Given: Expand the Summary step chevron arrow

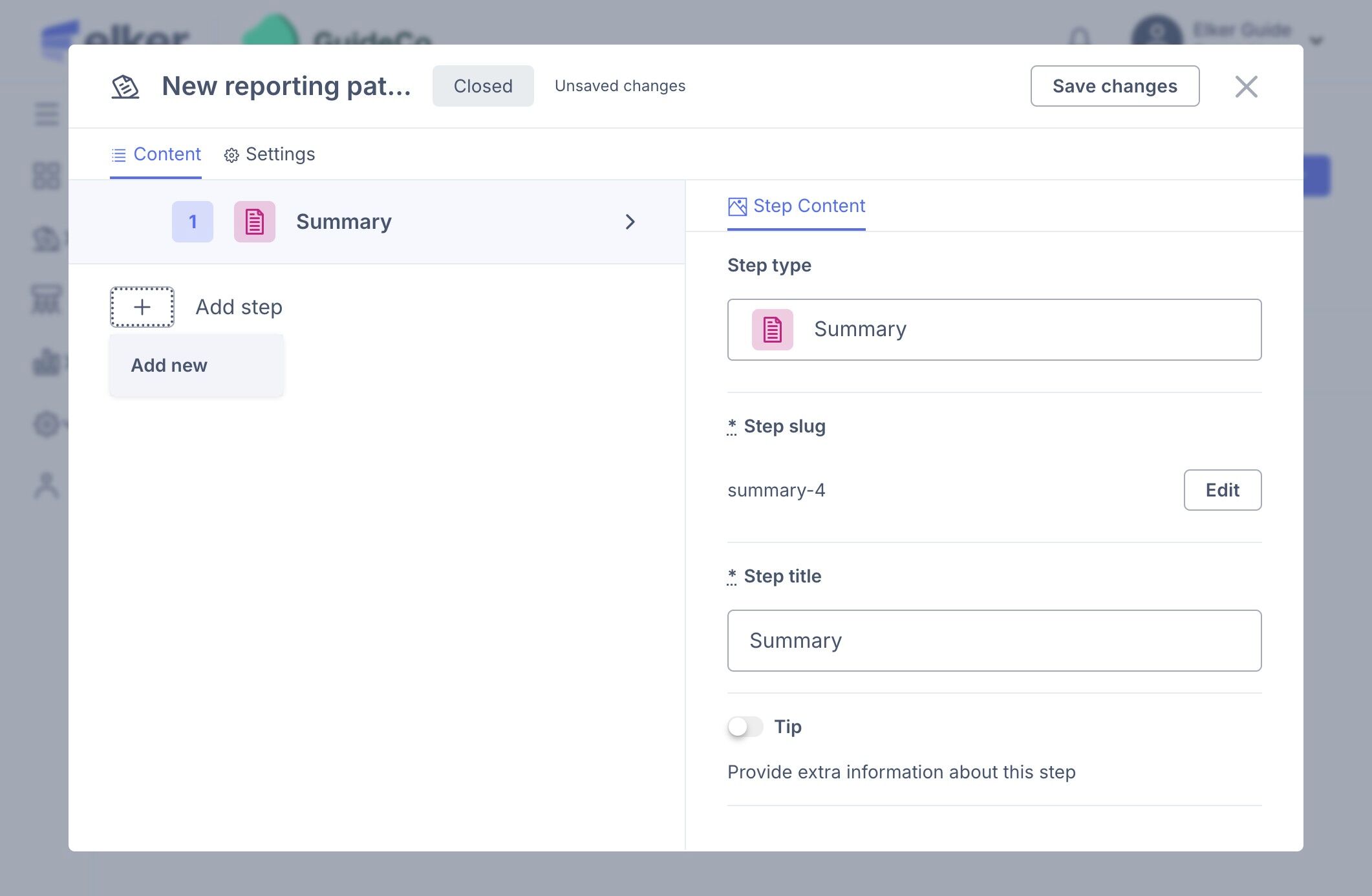Looking at the screenshot, I should click(630, 222).
